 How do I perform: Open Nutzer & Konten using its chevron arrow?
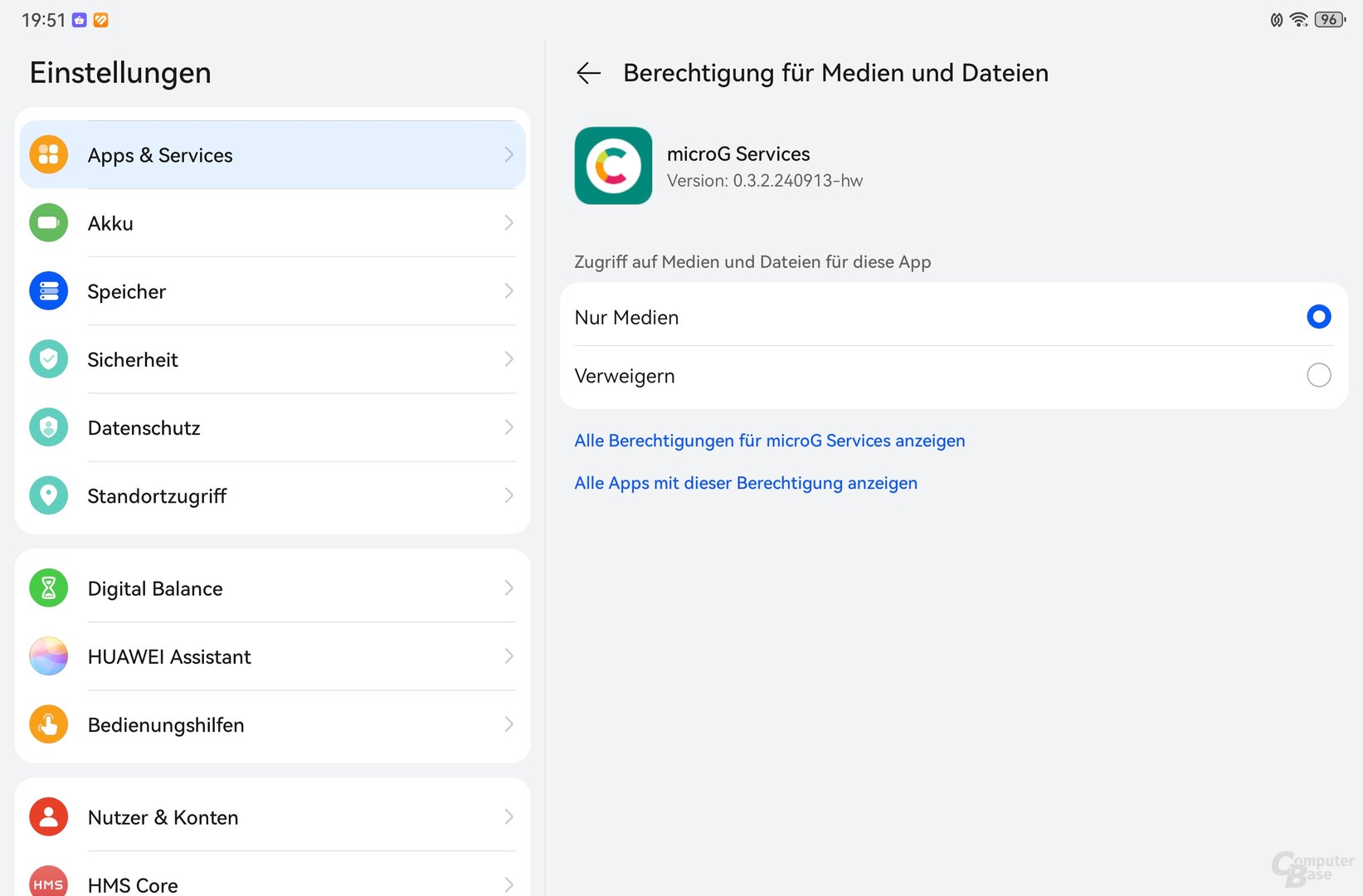pyautogui.click(x=509, y=817)
